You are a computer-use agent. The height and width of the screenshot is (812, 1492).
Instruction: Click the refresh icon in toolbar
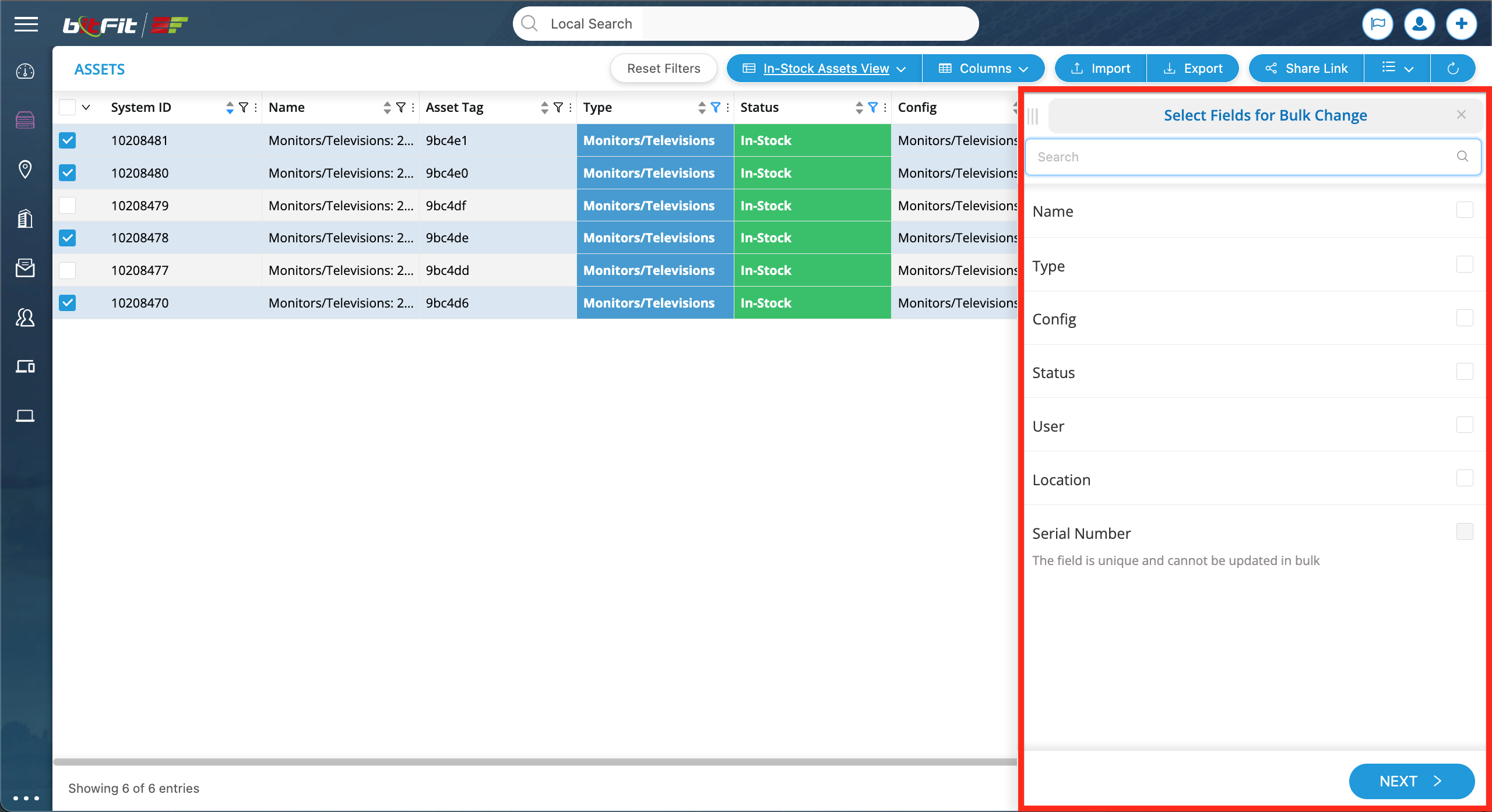(x=1453, y=69)
